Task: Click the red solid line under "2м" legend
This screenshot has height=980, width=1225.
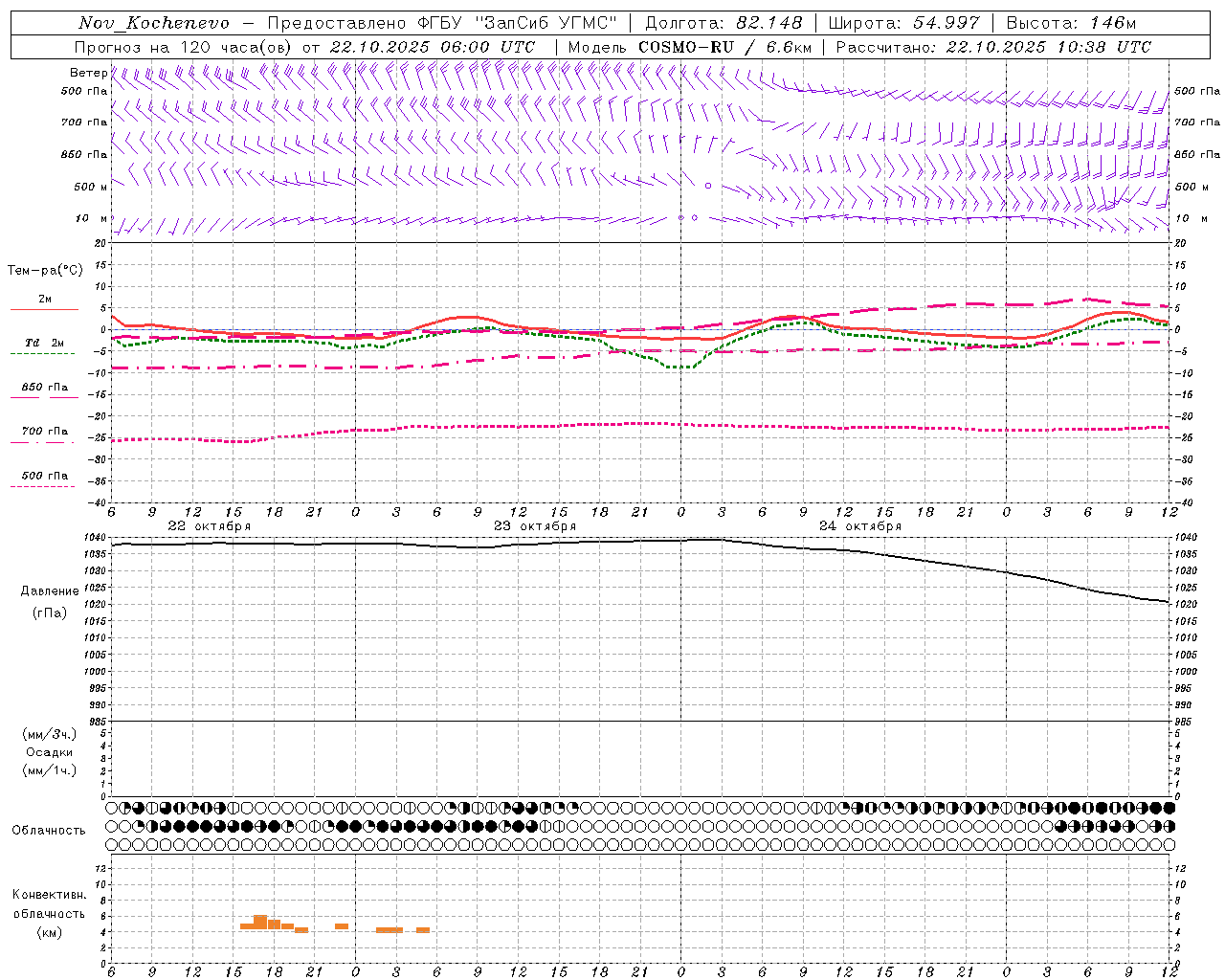Action: pos(44,309)
